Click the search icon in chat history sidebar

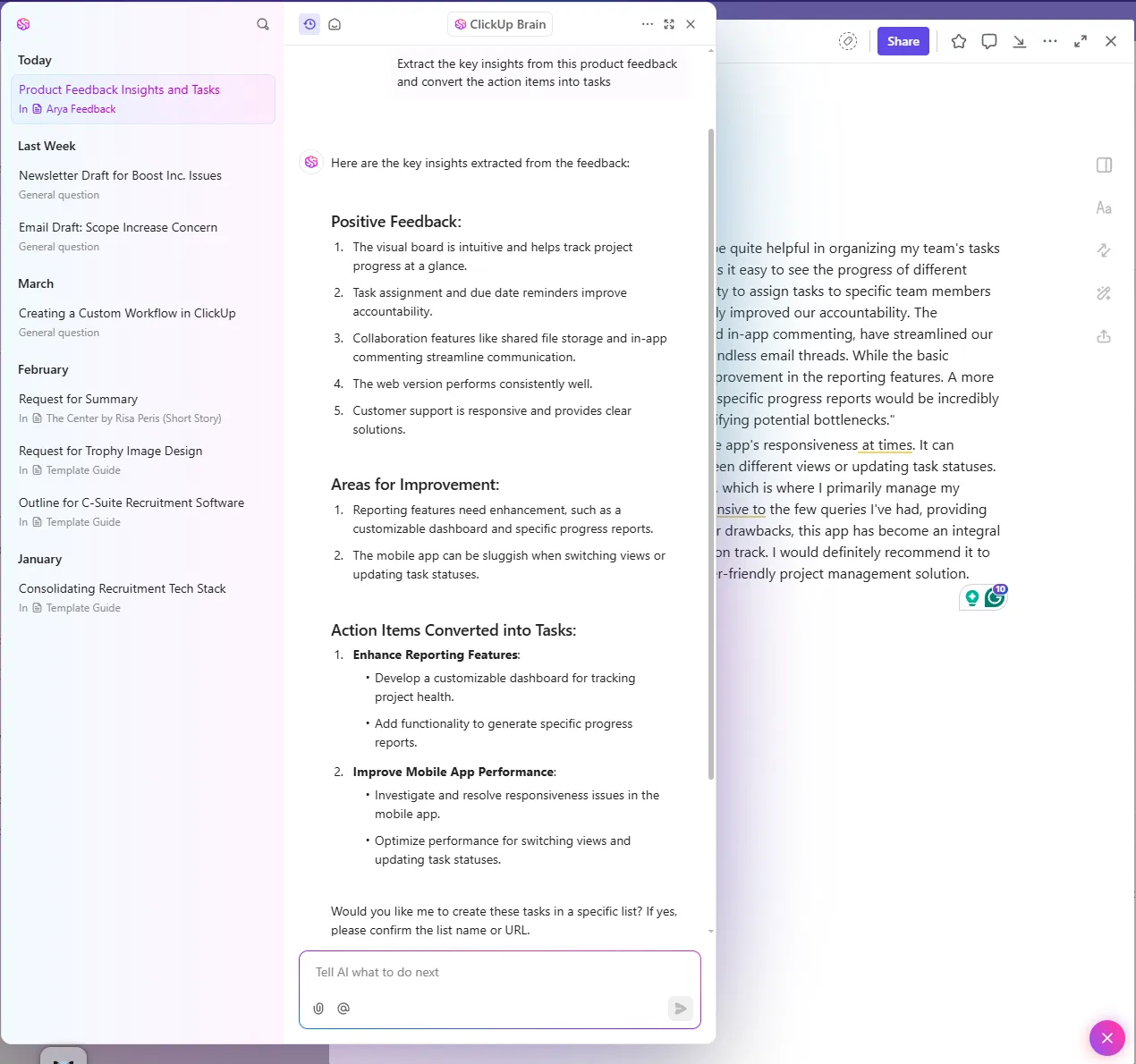pyautogui.click(x=263, y=24)
